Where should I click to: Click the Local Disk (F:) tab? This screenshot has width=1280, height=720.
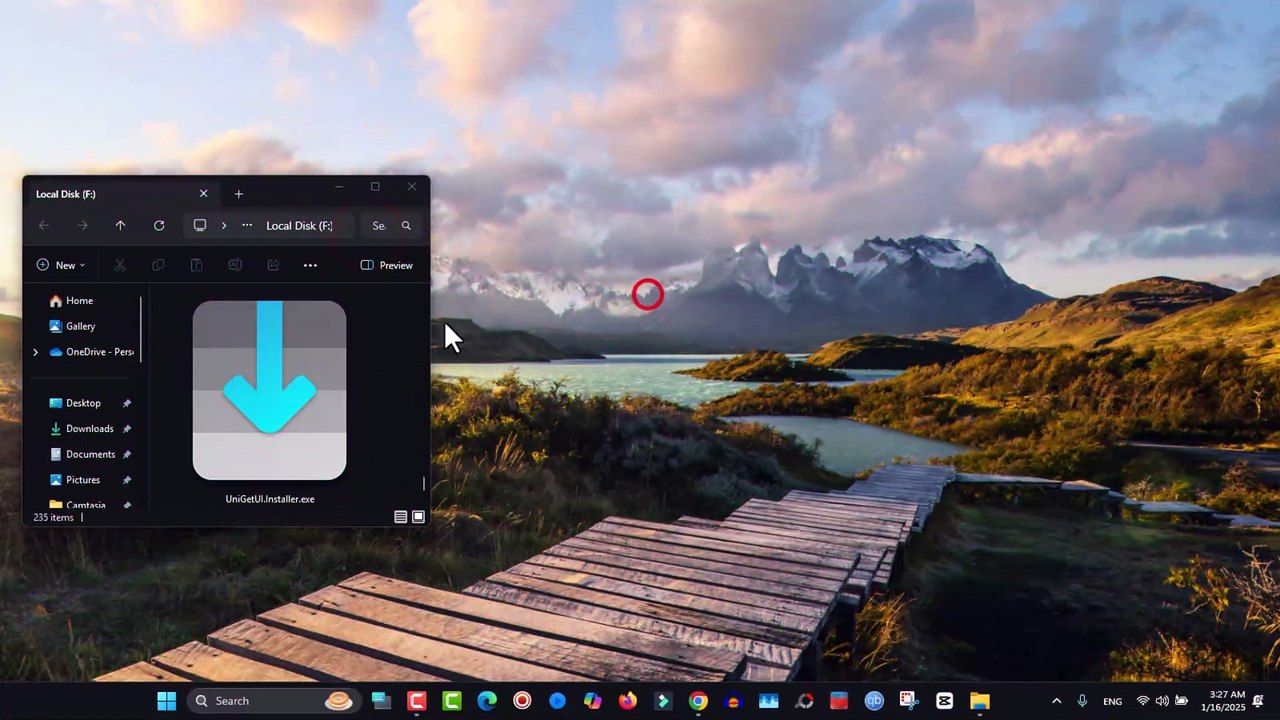click(120, 194)
